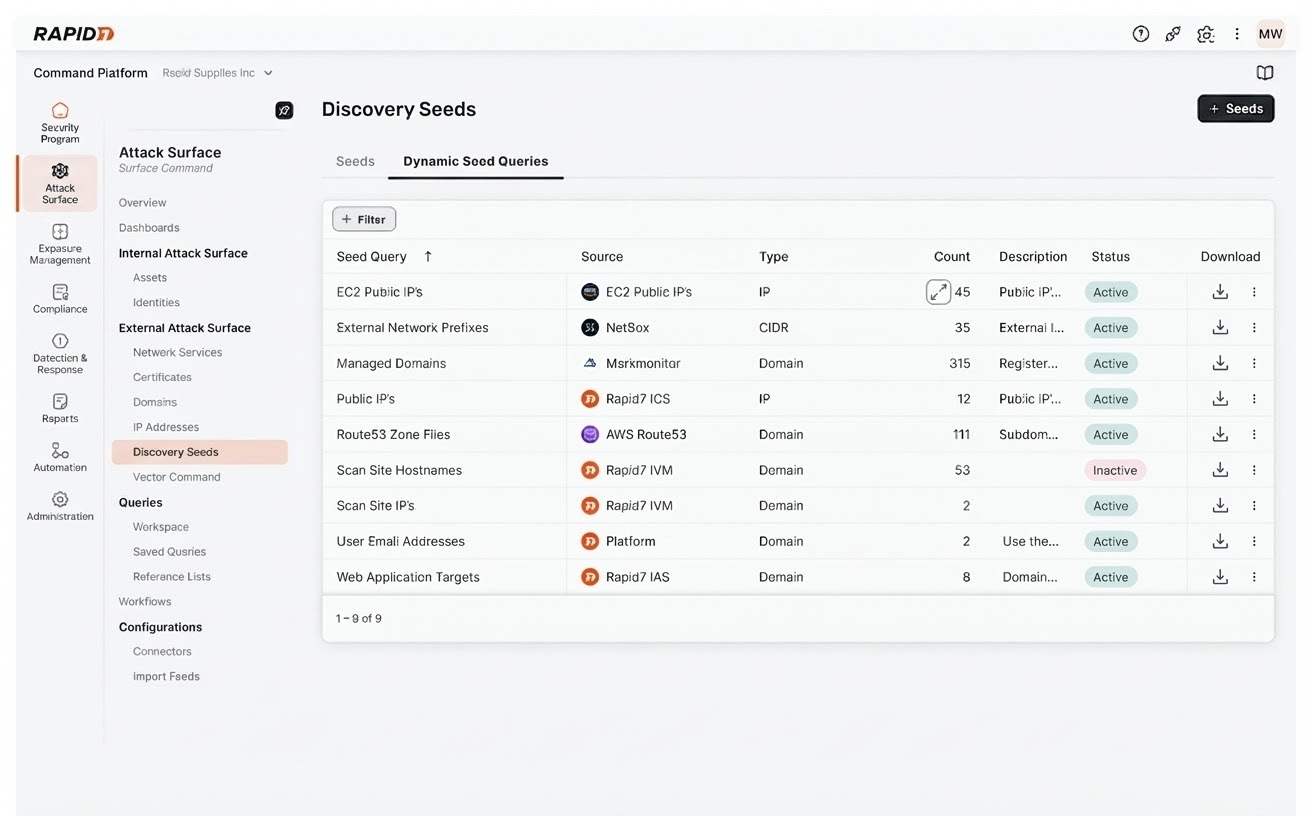Select the Dynamic Seed Queries tab
The height and width of the screenshot is (816, 1312).
(475, 161)
